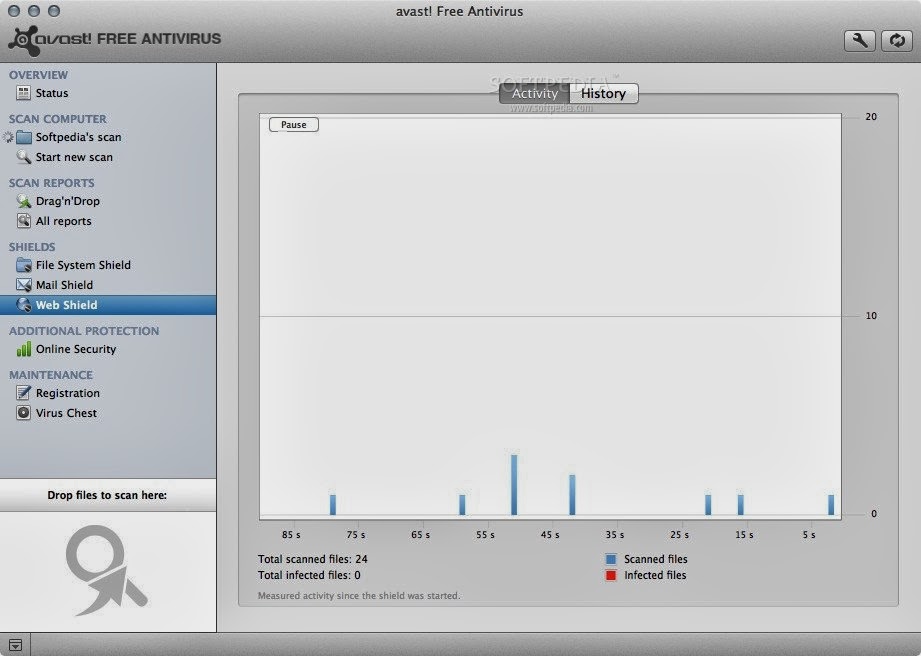Click 'Total scanned files: 24' text

tap(312, 559)
